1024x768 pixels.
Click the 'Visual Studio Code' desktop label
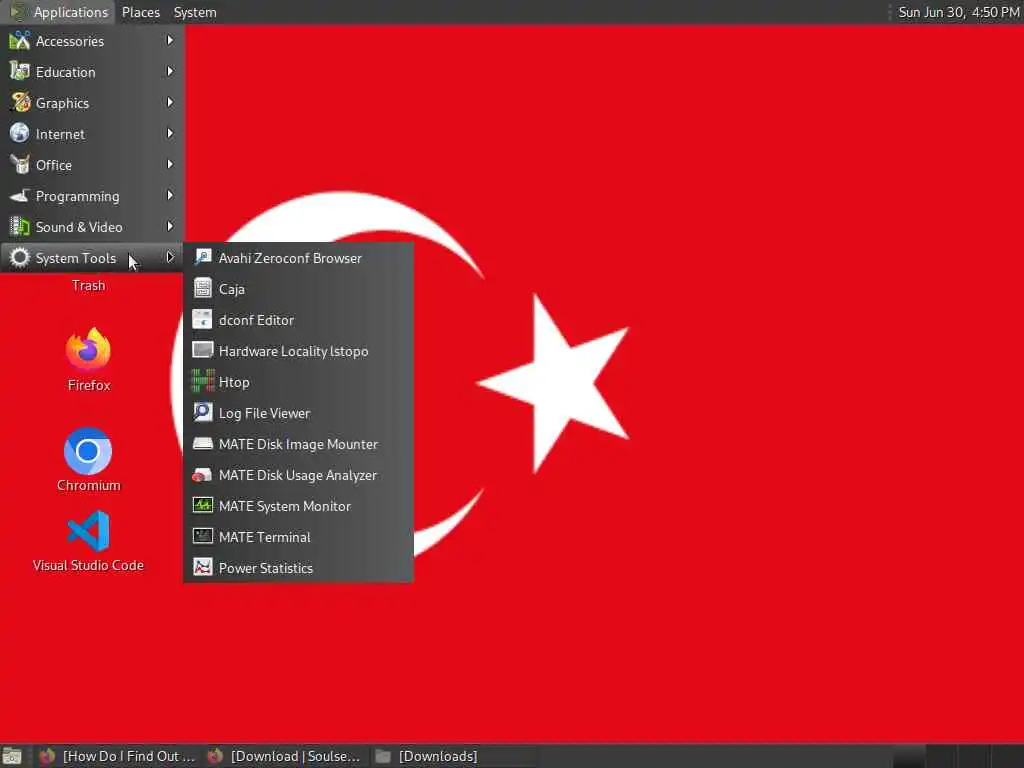[x=88, y=566]
